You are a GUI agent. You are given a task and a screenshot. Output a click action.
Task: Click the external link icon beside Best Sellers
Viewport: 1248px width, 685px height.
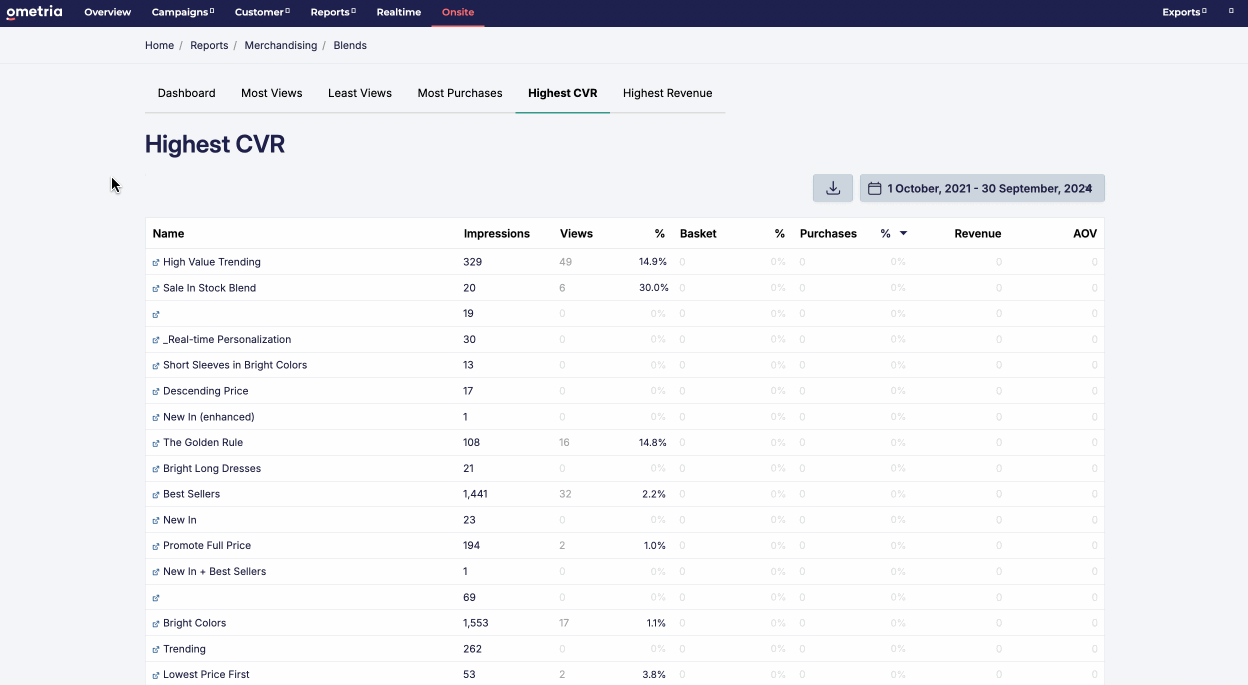pyautogui.click(x=154, y=493)
